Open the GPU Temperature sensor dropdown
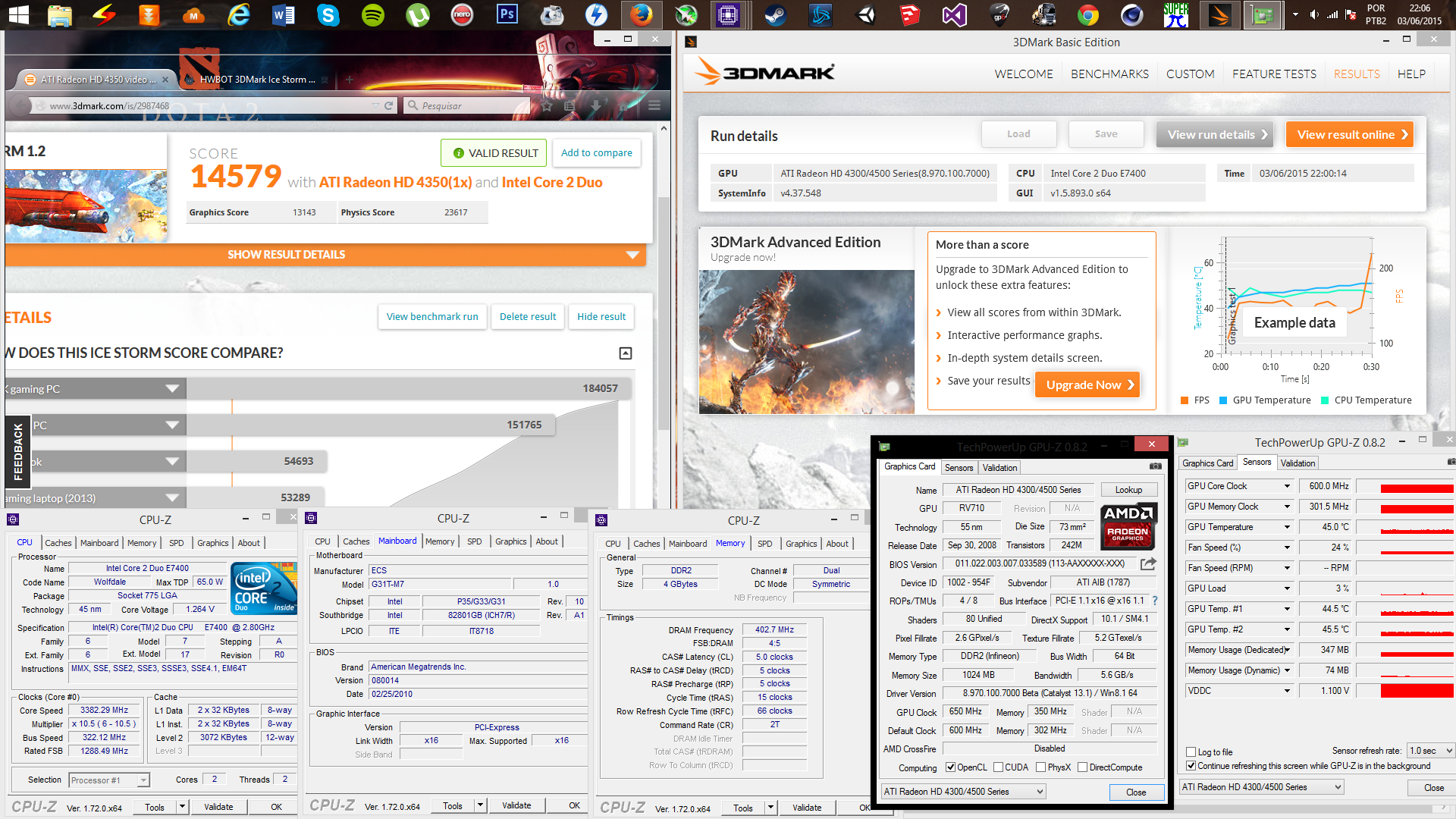The width and height of the screenshot is (1456, 819). click(x=1286, y=527)
